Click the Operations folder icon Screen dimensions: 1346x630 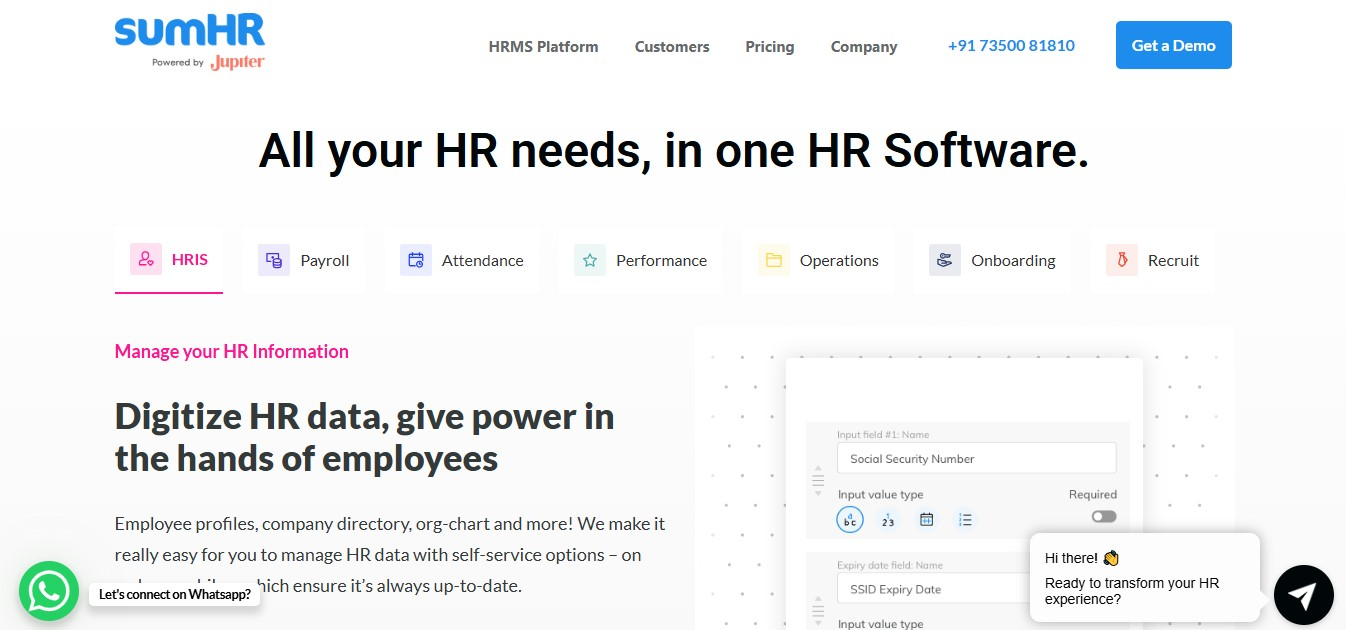pos(773,259)
